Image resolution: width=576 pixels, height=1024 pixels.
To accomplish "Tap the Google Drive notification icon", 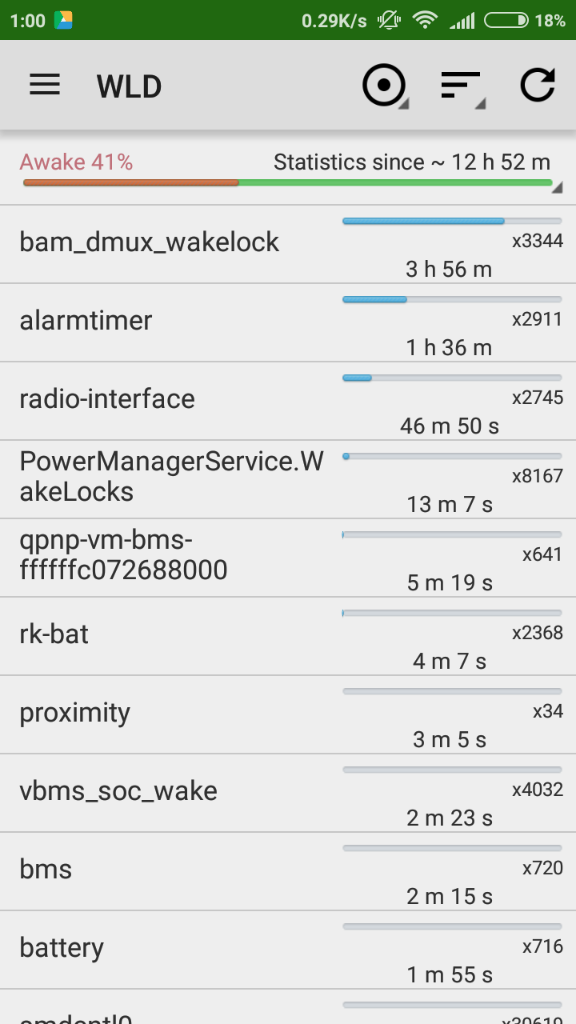I will coord(63,20).
